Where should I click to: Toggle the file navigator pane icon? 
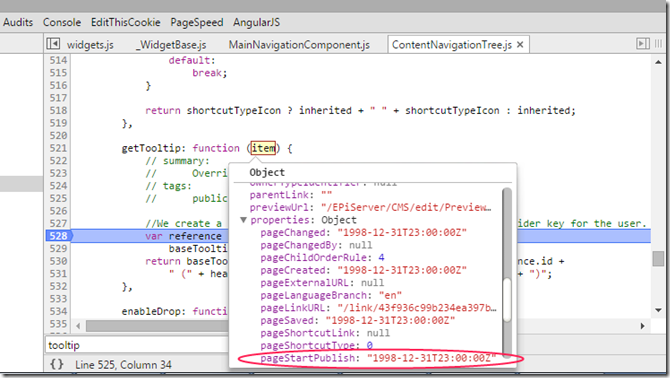click(x=53, y=44)
